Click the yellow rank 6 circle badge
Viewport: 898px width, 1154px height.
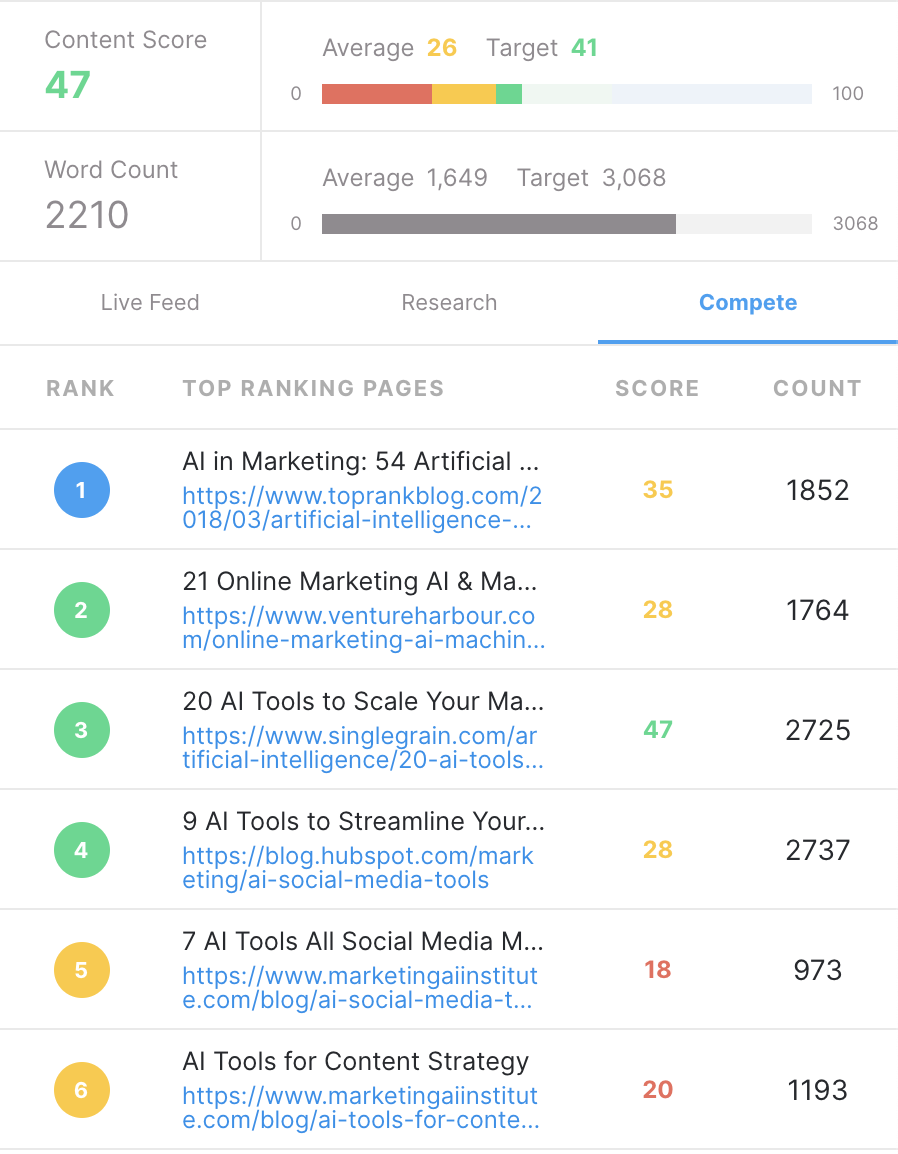click(x=82, y=1090)
